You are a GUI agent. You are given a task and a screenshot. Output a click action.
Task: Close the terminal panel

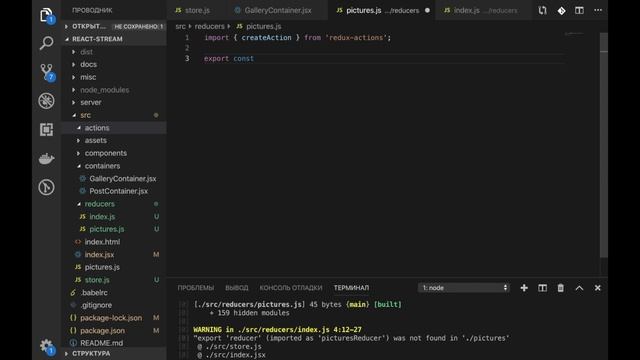click(598, 288)
